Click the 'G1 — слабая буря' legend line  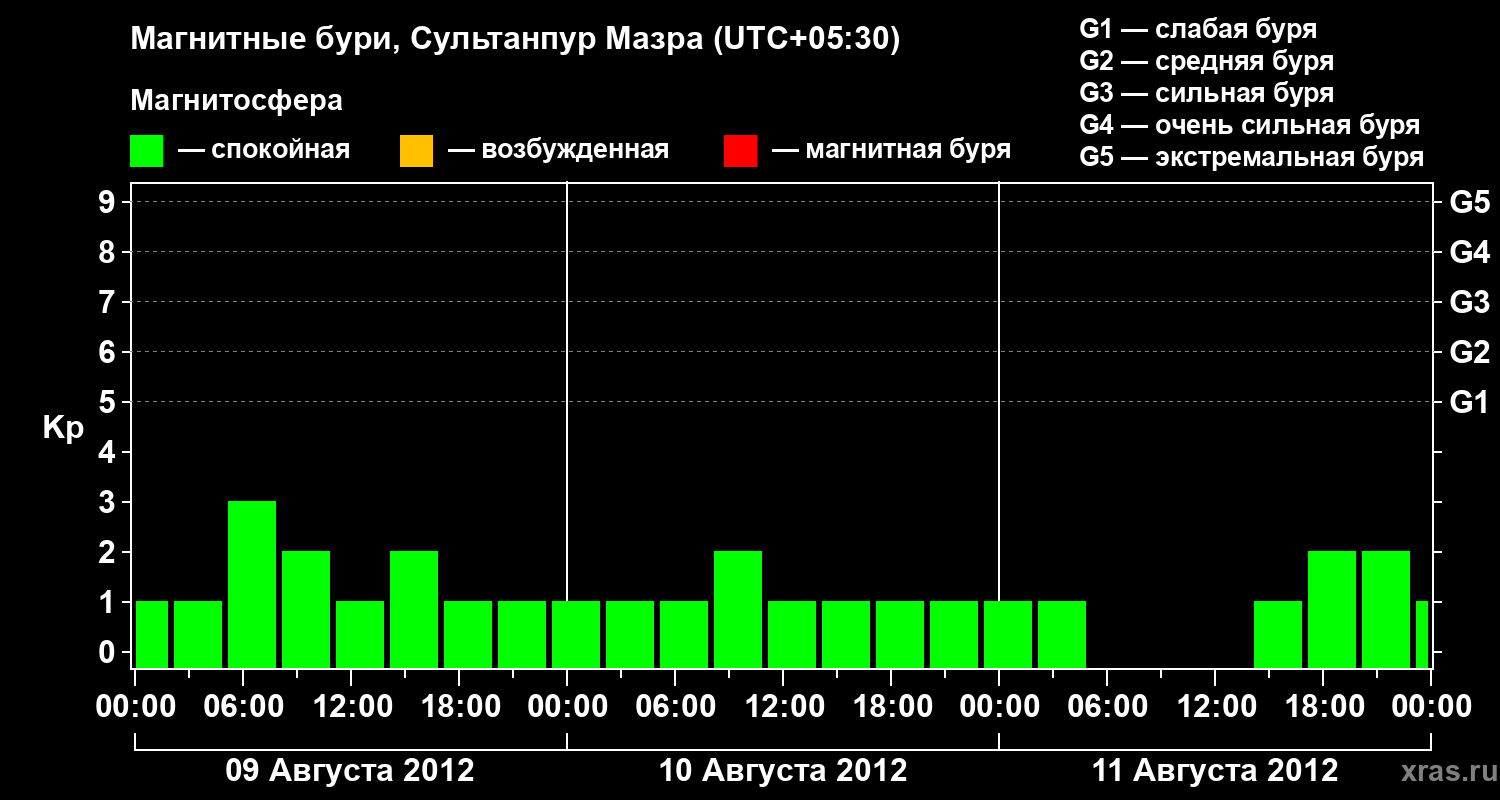1198,29
